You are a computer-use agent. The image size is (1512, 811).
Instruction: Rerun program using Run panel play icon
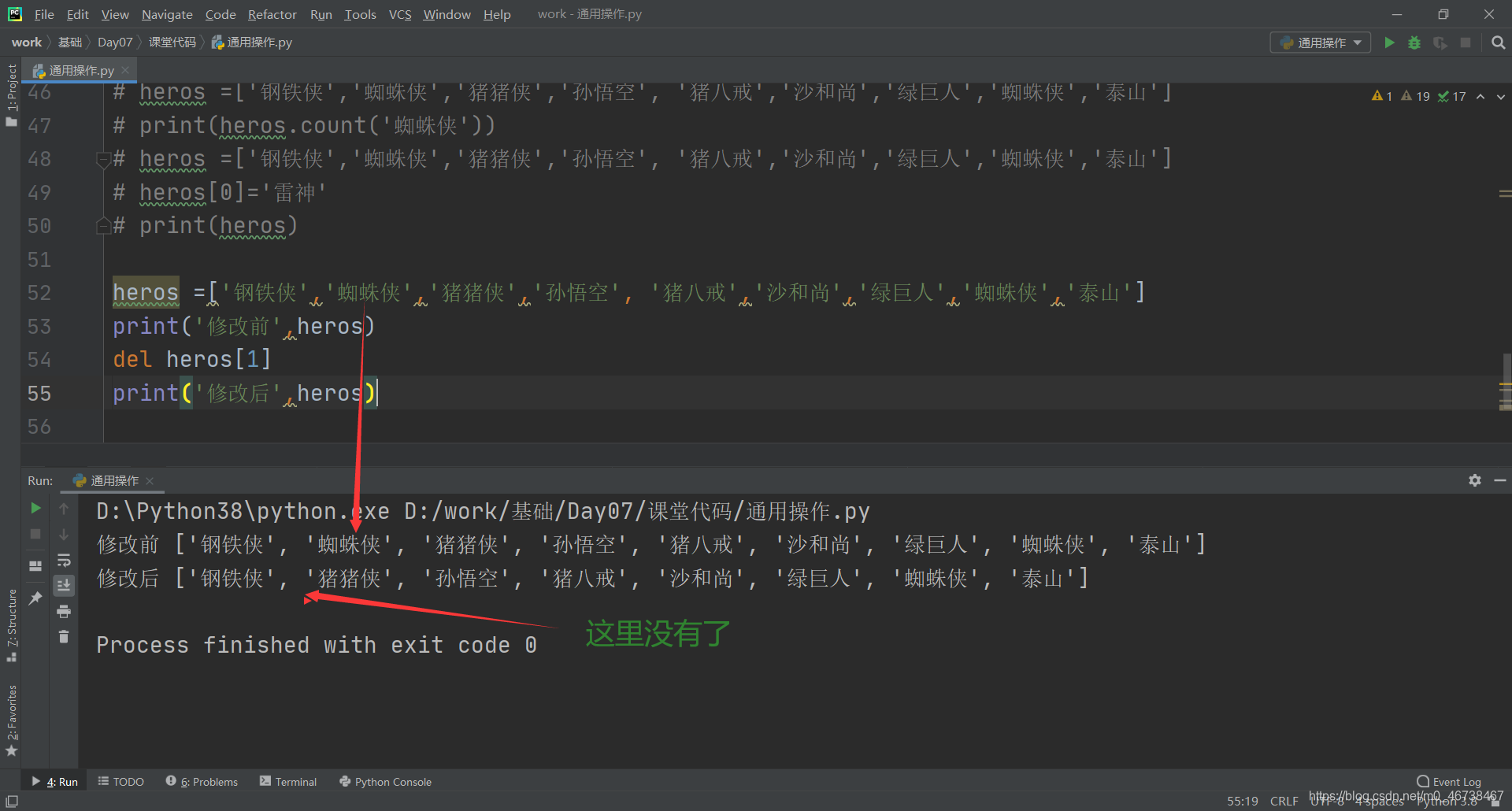(35, 509)
